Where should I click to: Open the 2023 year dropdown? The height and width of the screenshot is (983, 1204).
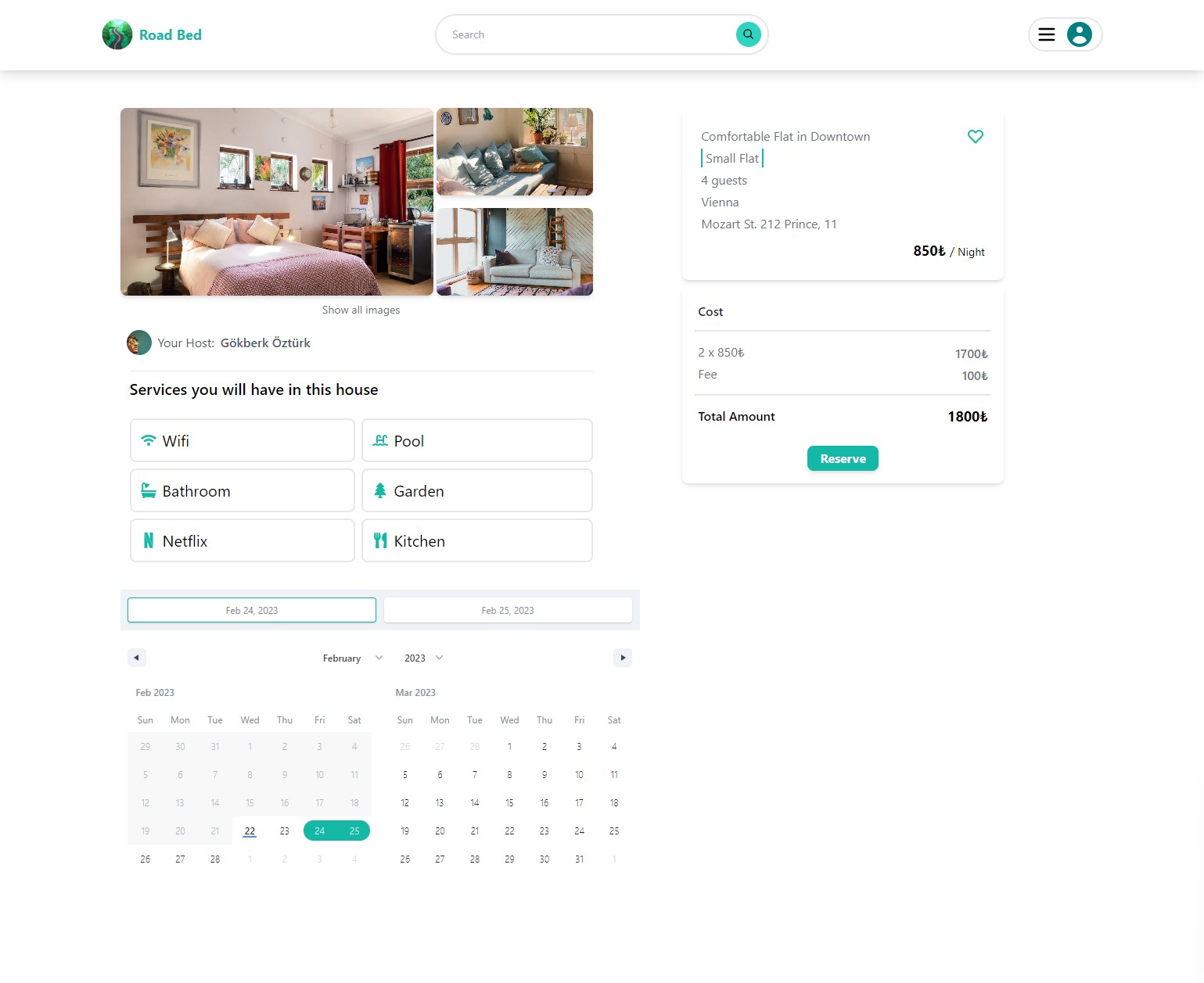423,658
